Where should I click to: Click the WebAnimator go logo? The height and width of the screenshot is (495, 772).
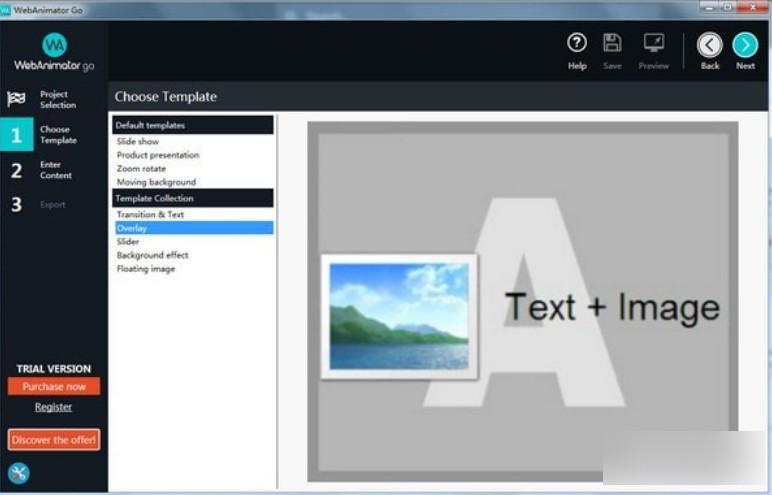(54, 52)
